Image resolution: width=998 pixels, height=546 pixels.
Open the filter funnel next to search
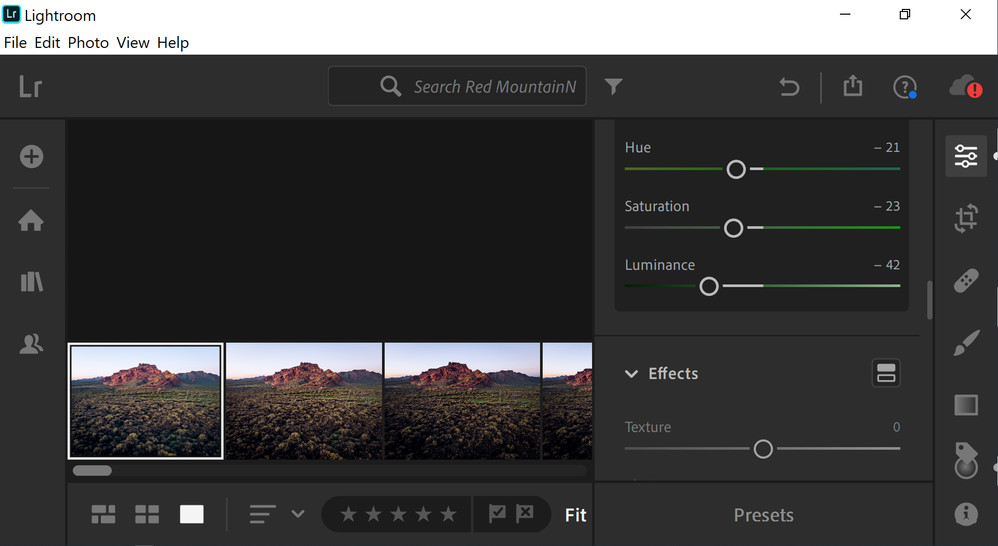pyautogui.click(x=614, y=87)
